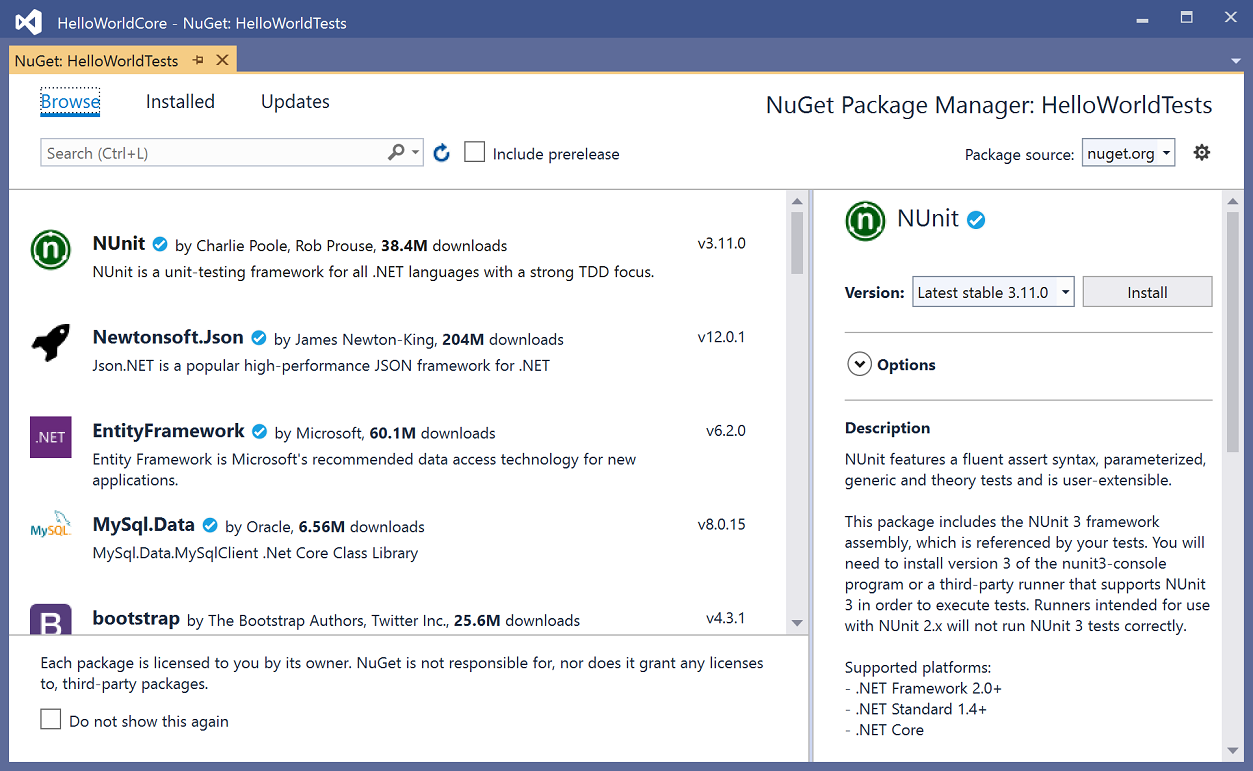Change the Package source dropdown

pyautogui.click(x=1128, y=152)
